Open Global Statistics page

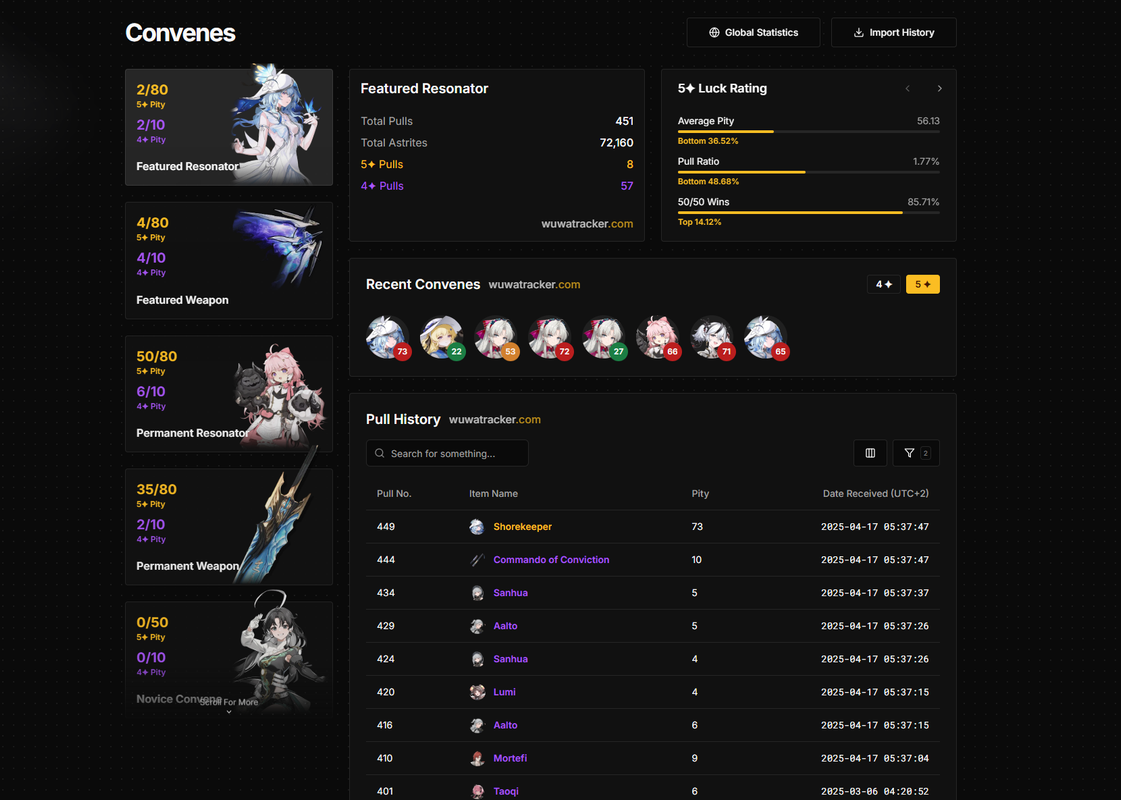[753, 32]
